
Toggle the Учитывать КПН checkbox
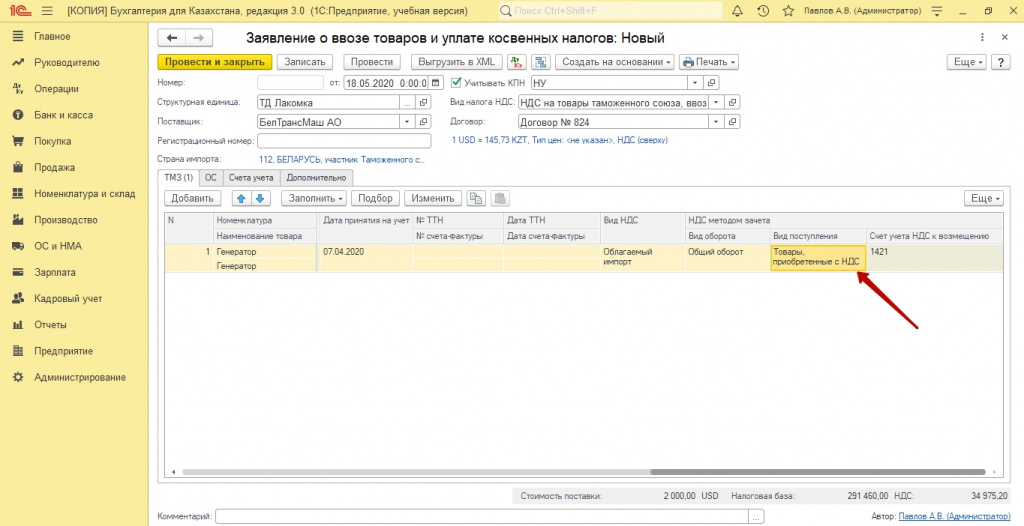coord(456,83)
